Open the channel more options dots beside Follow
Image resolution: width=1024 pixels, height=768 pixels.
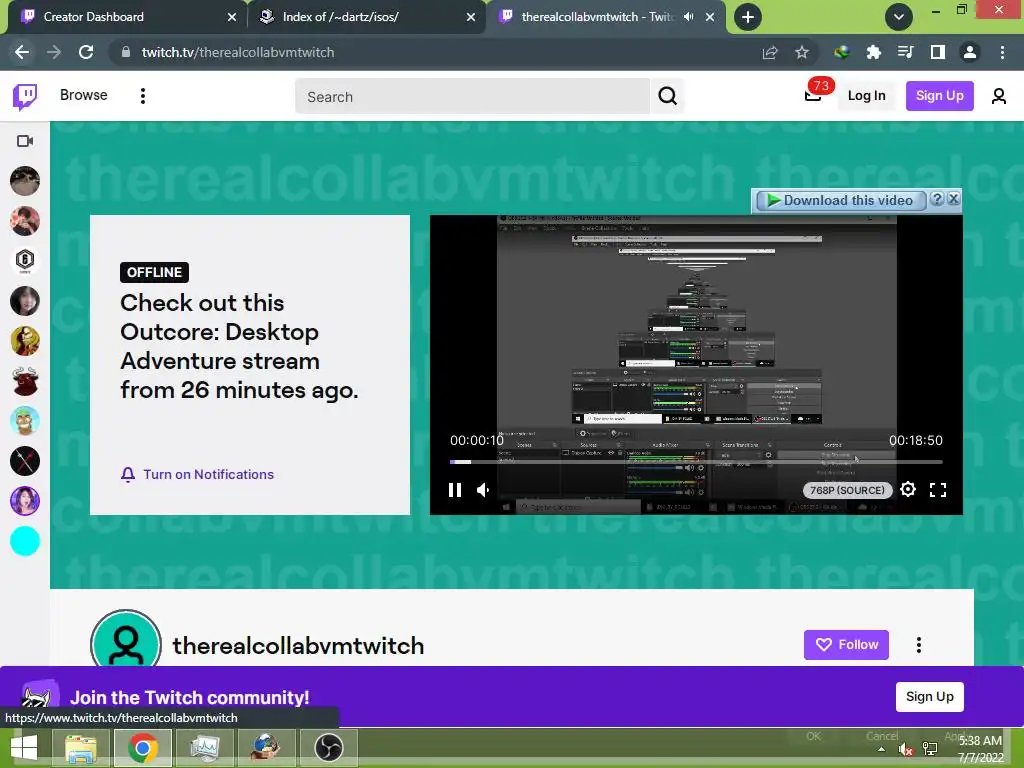[919, 645]
